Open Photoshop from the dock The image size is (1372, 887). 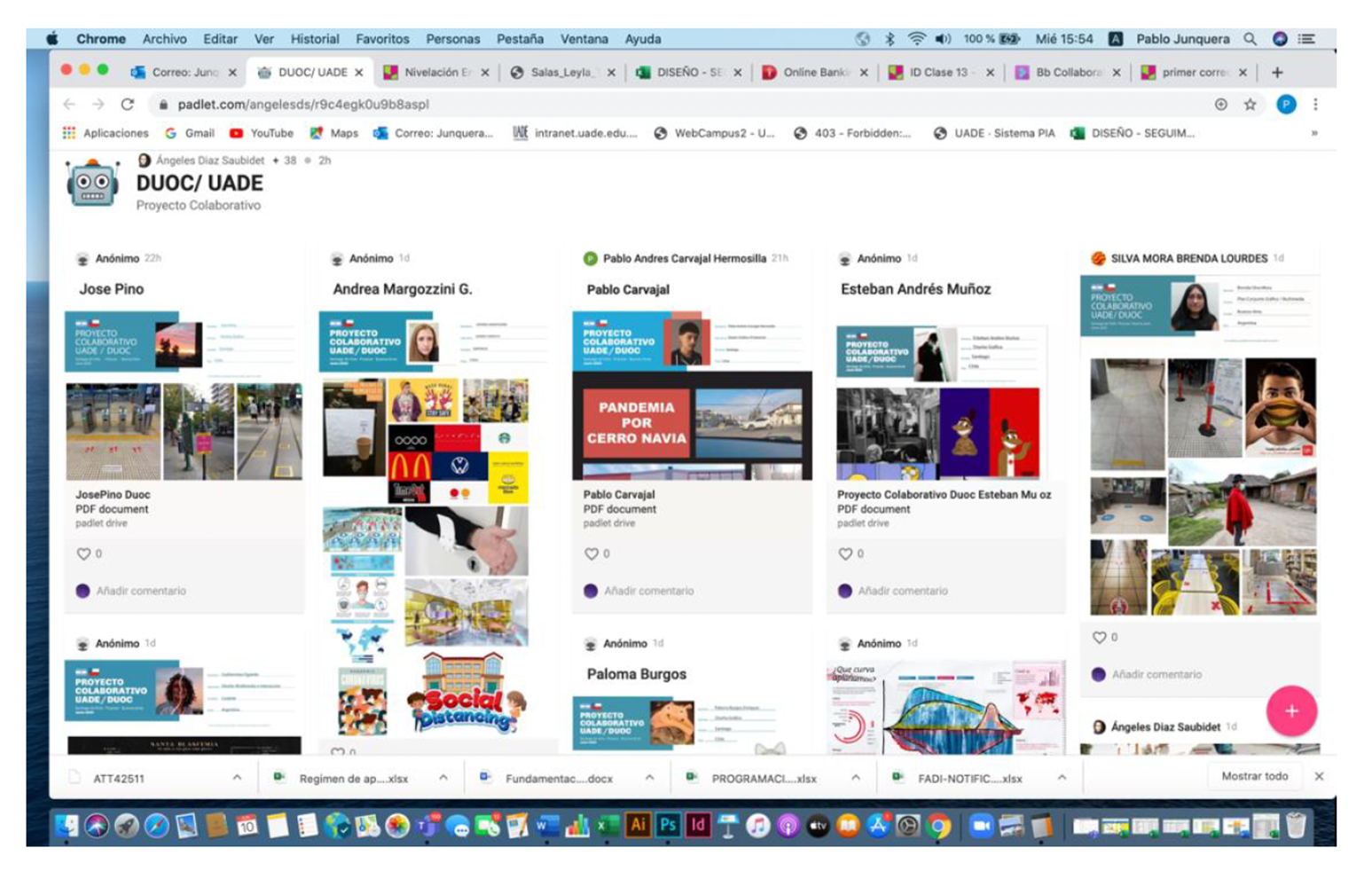[668, 825]
